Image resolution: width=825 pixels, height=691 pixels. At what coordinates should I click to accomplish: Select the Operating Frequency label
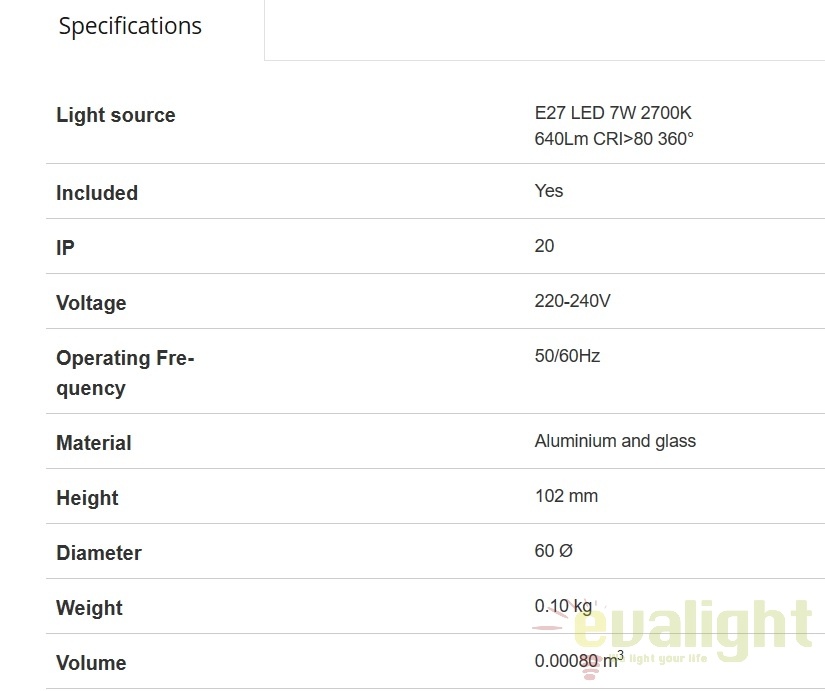(x=125, y=373)
